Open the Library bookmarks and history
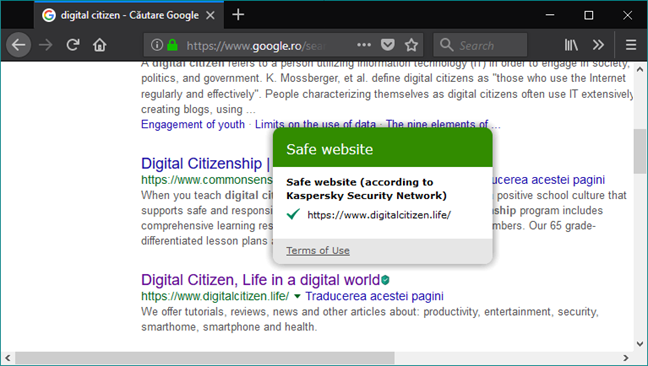This screenshot has height=366, width=648. pos(571,45)
